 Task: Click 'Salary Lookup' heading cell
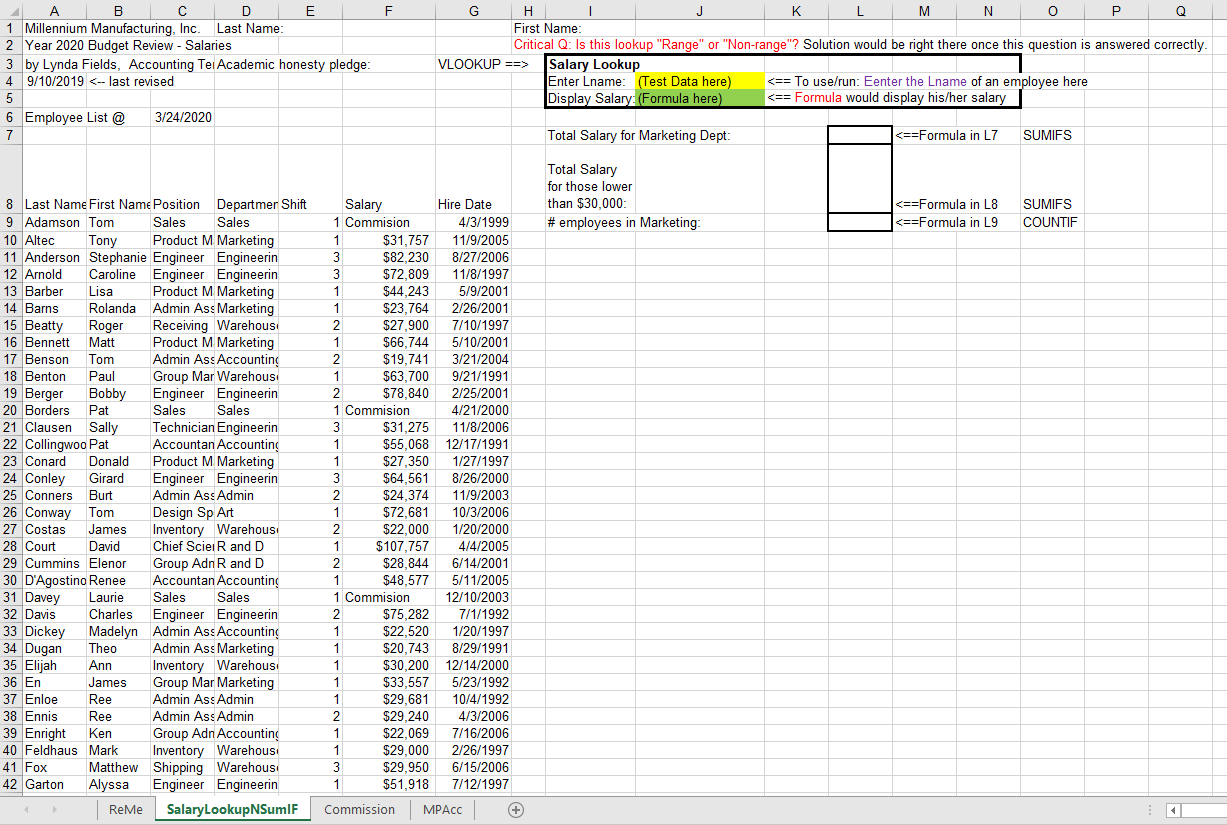point(594,64)
